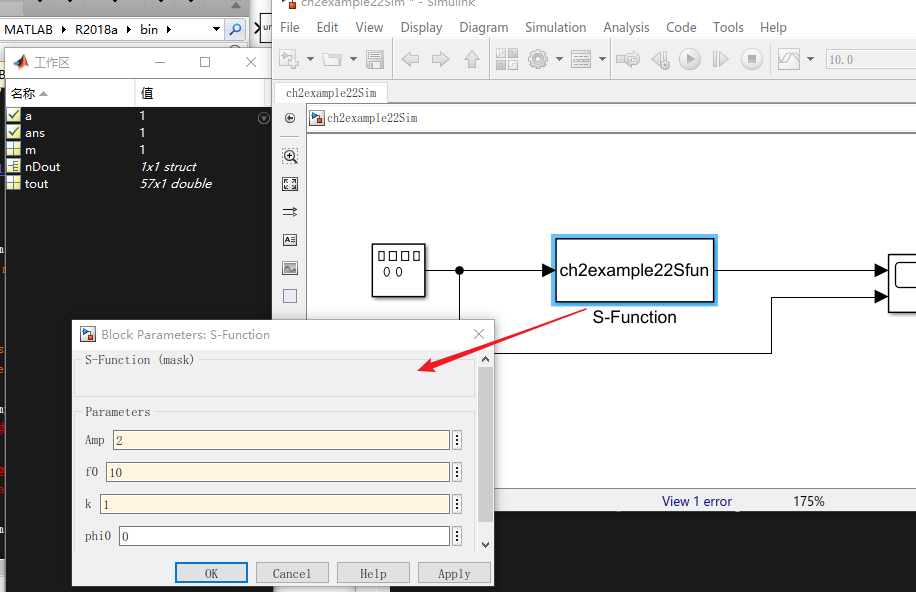
Task: Click the Fit to View palette icon
Action: click(x=290, y=184)
